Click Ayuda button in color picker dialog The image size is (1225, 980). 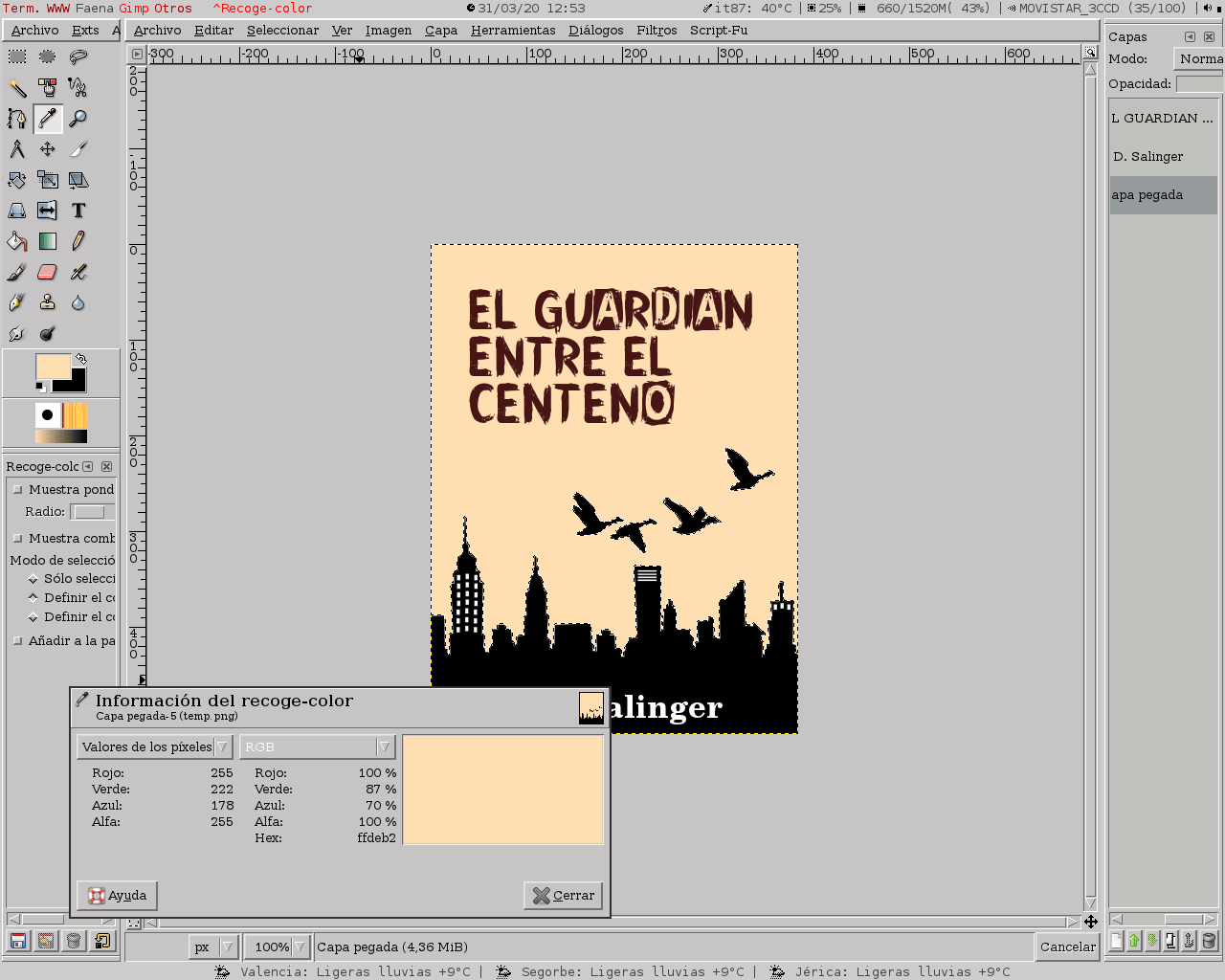[x=117, y=896]
